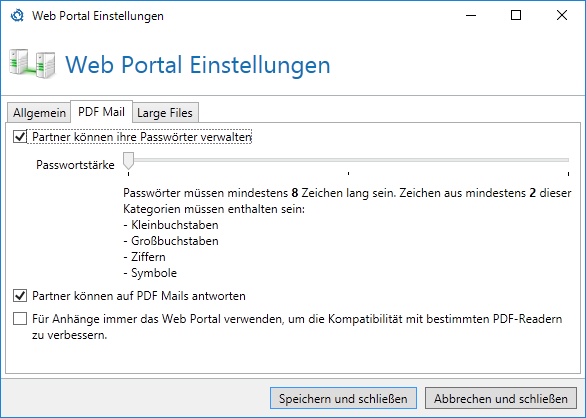Click the Passwortstärke label
This screenshot has height=418, width=586.
(x=75, y=165)
